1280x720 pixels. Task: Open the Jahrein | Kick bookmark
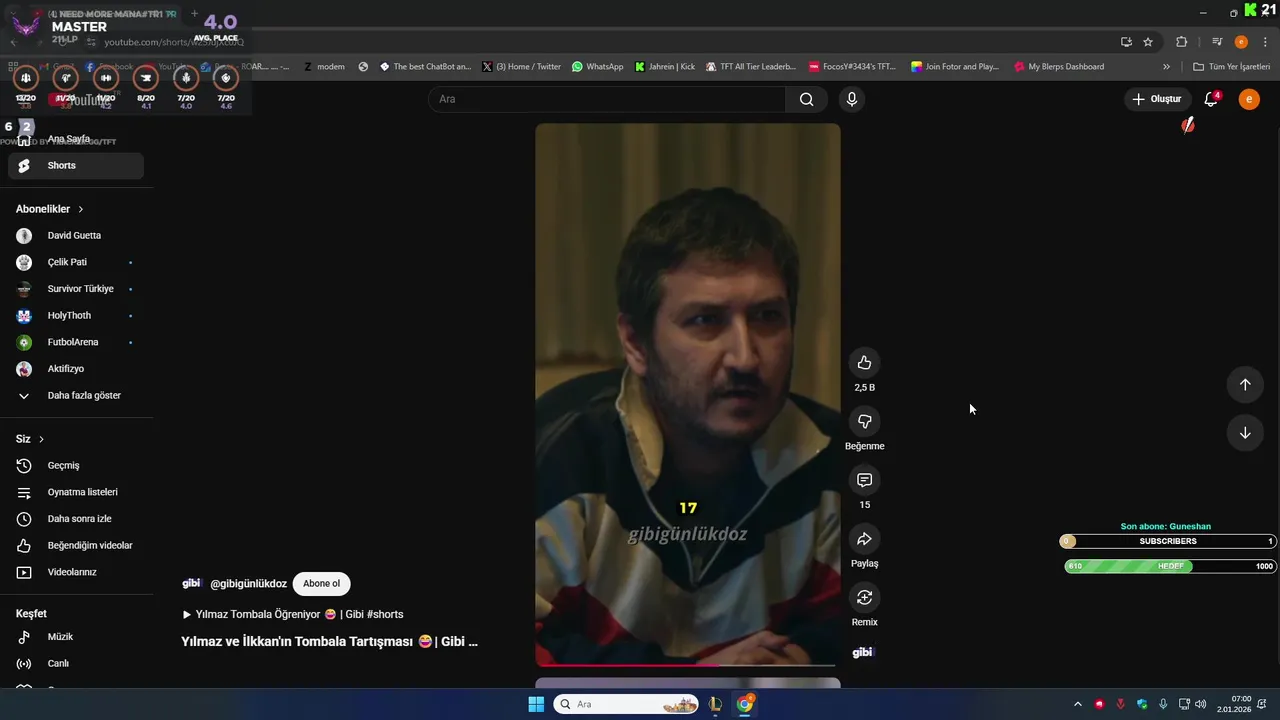[x=664, y=67]
